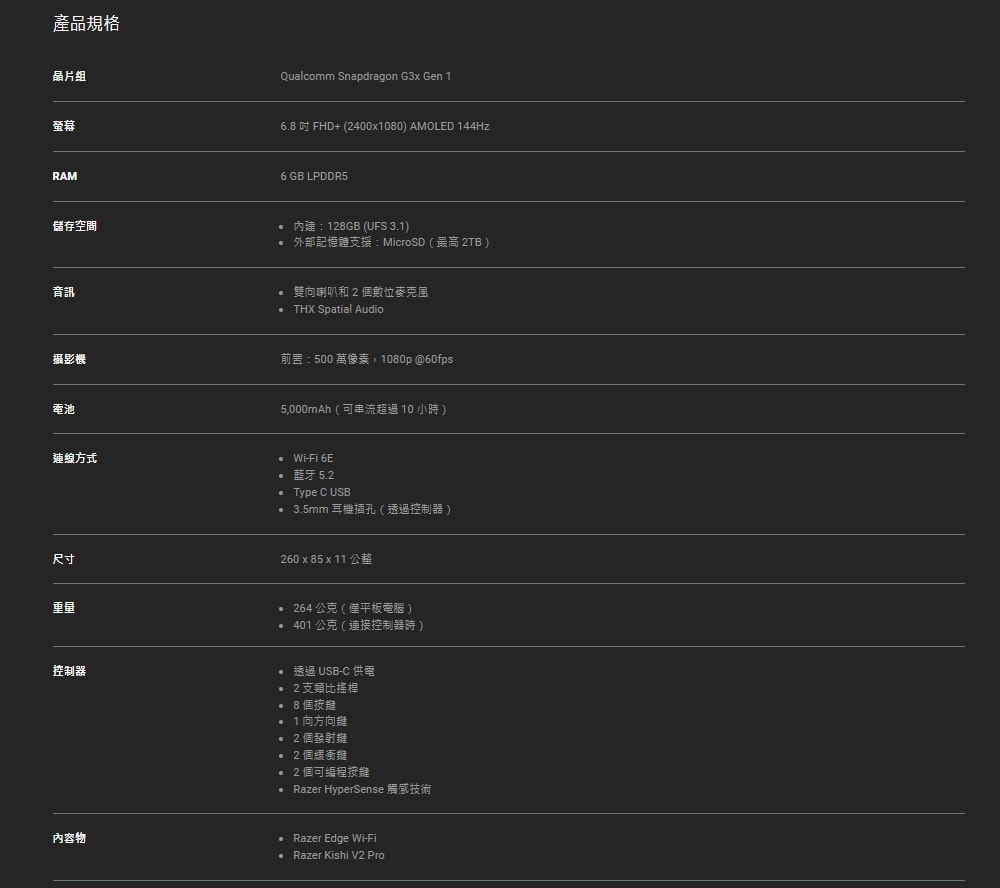Click the 攝影機 row label
Image resolution: width=1000 pixels, height=888 pixels.
pos(69,359)
